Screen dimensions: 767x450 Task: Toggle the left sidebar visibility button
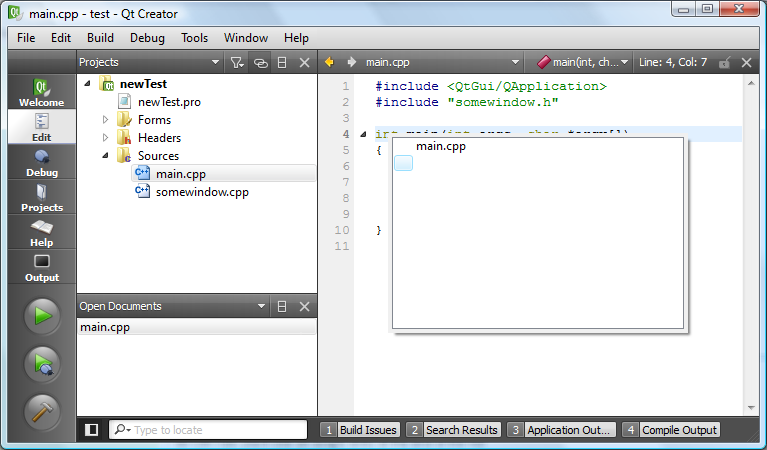92,430
